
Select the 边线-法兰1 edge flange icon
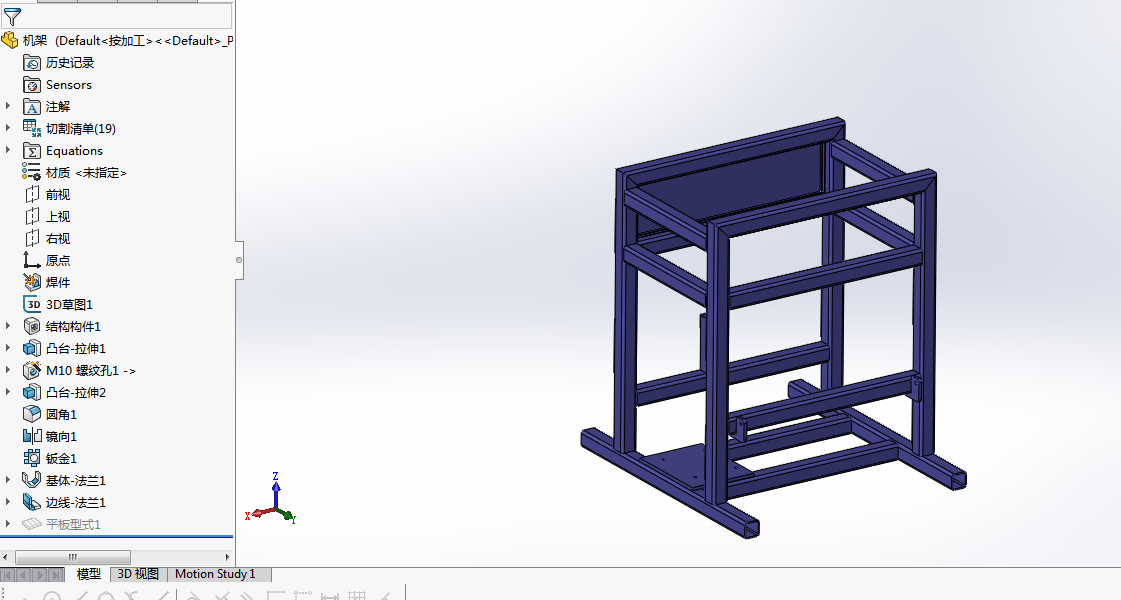click(x=31, y=503)
